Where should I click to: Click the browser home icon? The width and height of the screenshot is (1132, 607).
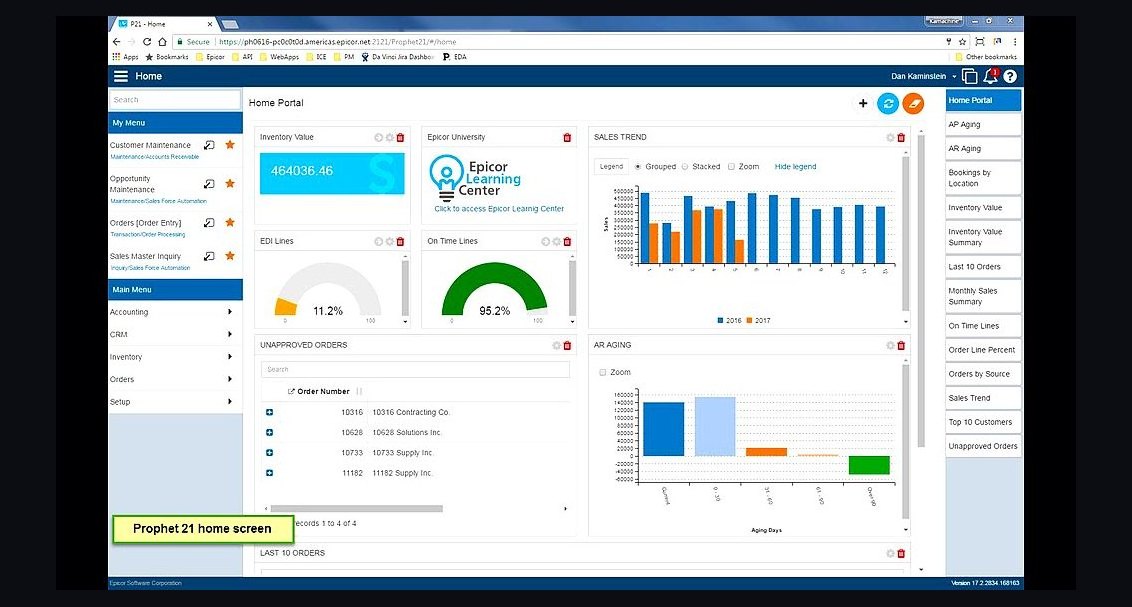[162, 42]
